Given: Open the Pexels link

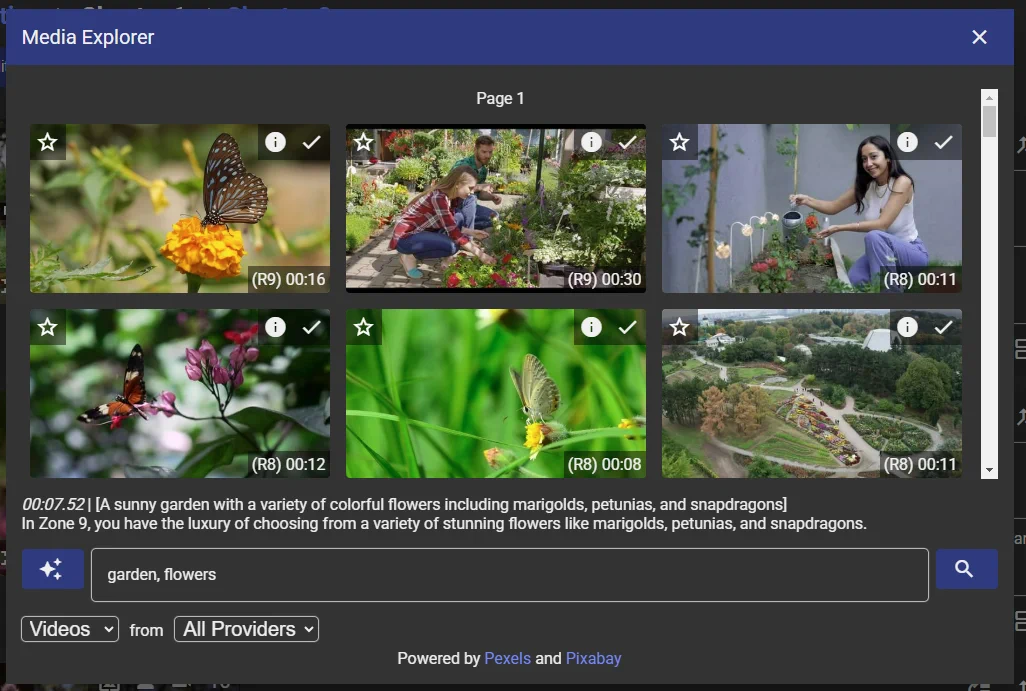Looking at the screenshot, I should (507, 658).
